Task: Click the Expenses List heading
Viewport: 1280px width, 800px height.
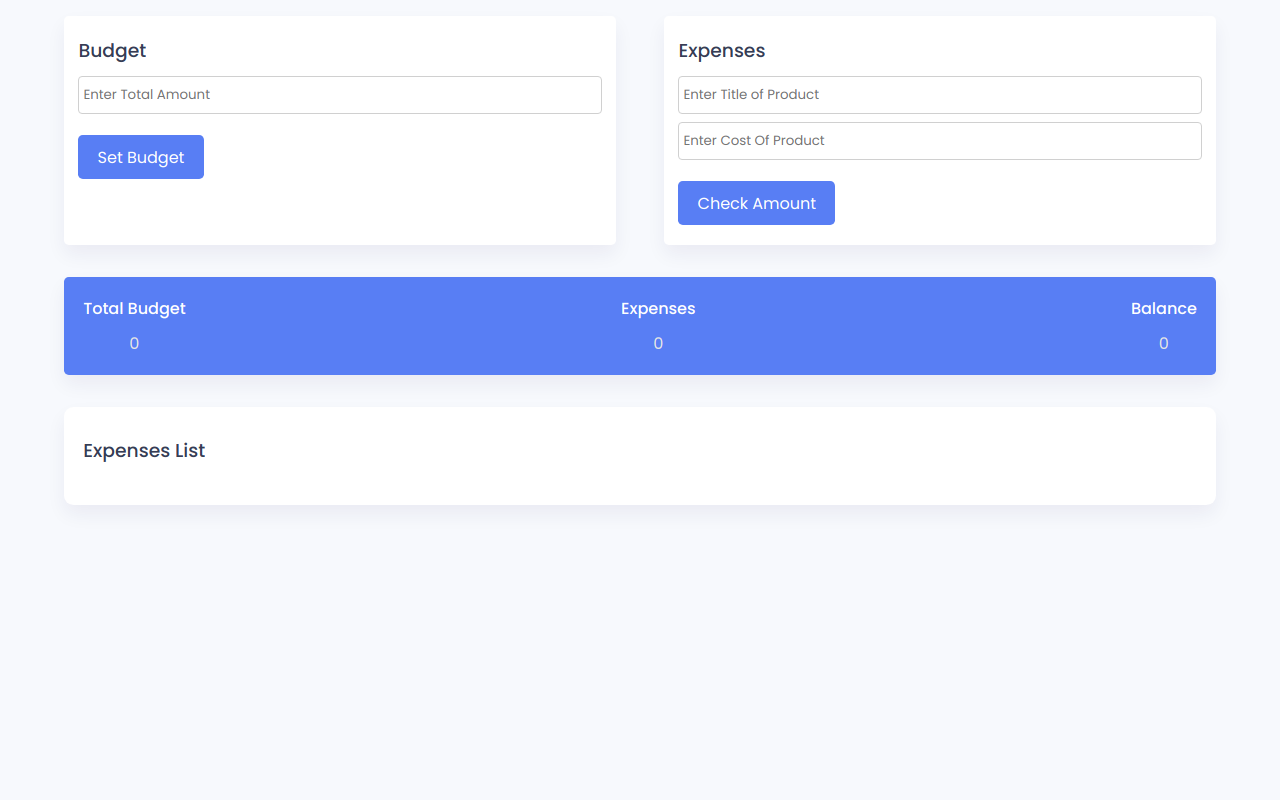Action: point(144,451)
